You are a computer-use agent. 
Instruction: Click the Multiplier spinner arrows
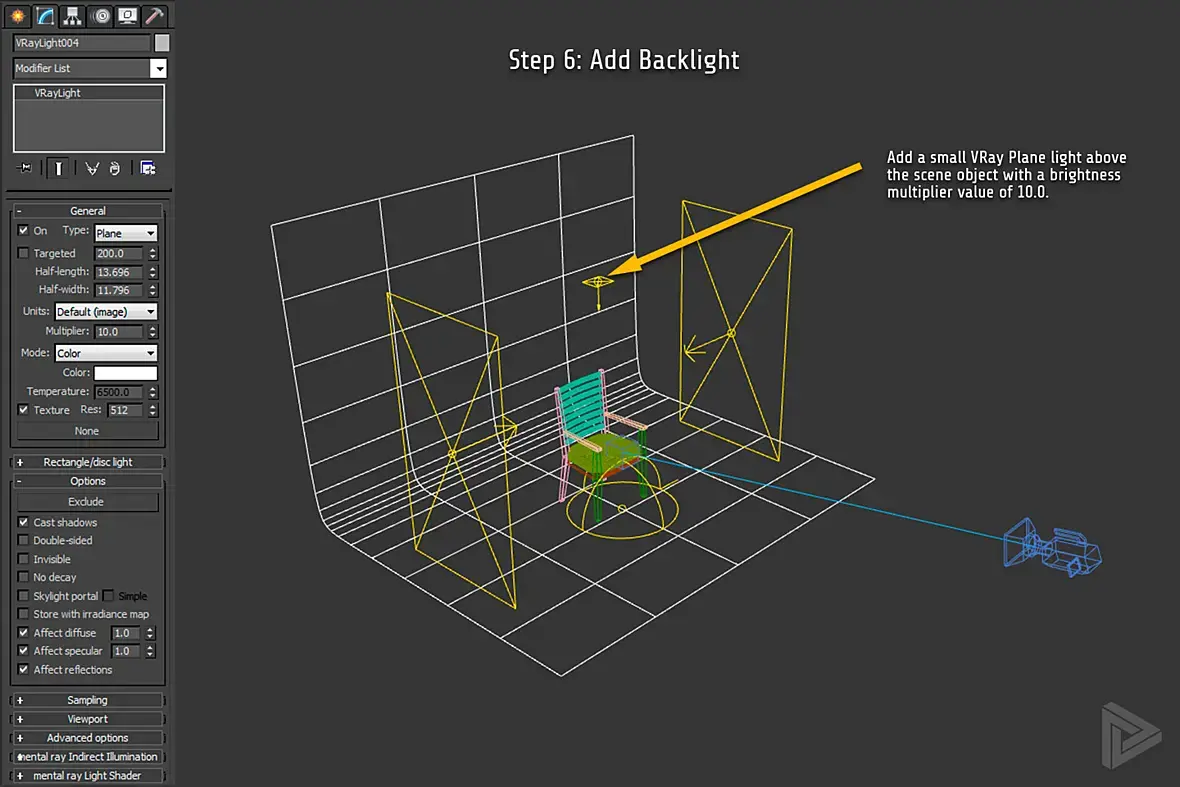click(152, 332)
